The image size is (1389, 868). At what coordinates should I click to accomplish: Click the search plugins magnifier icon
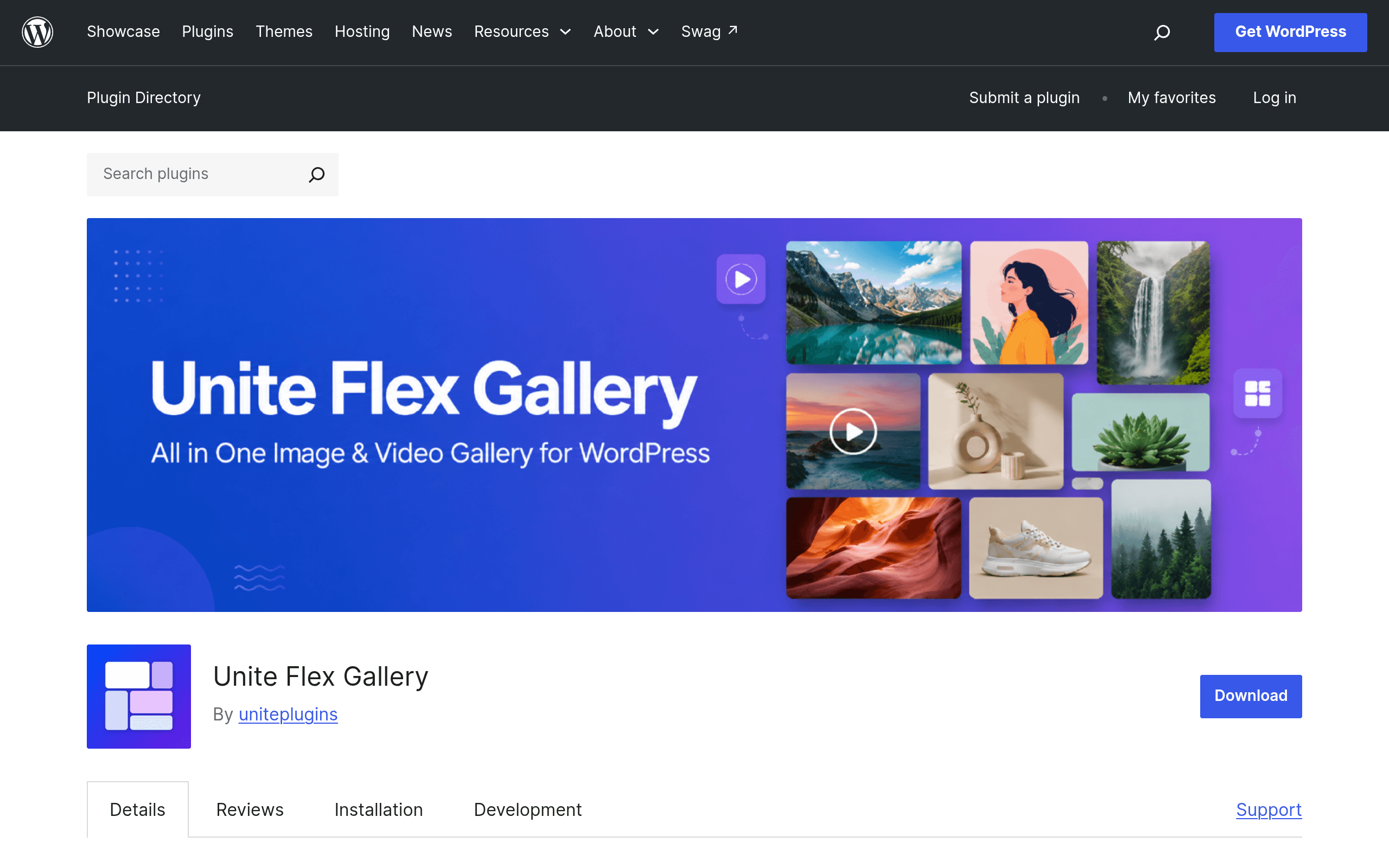(317, 174)
